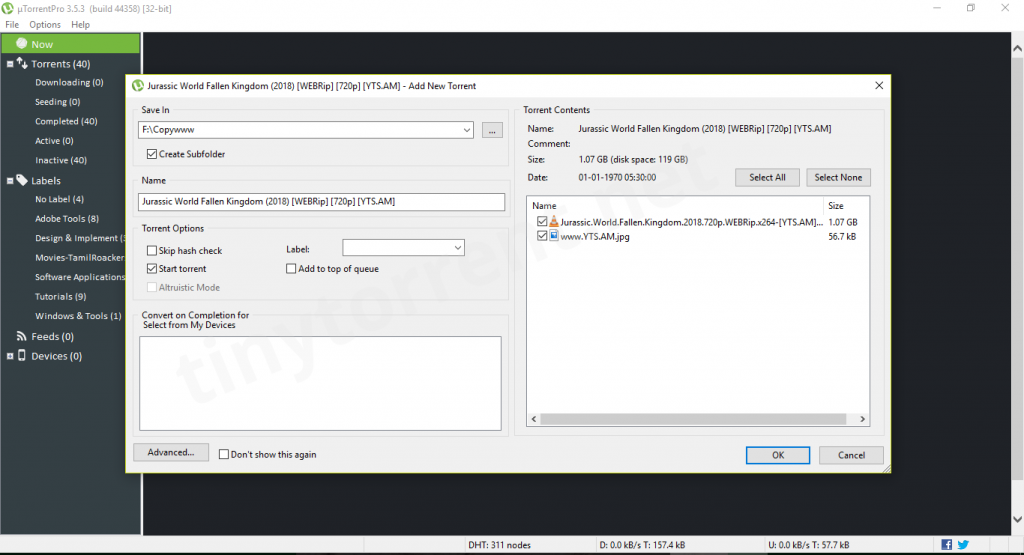
Task: Open the File menu
Action: (x=12, y=24)
